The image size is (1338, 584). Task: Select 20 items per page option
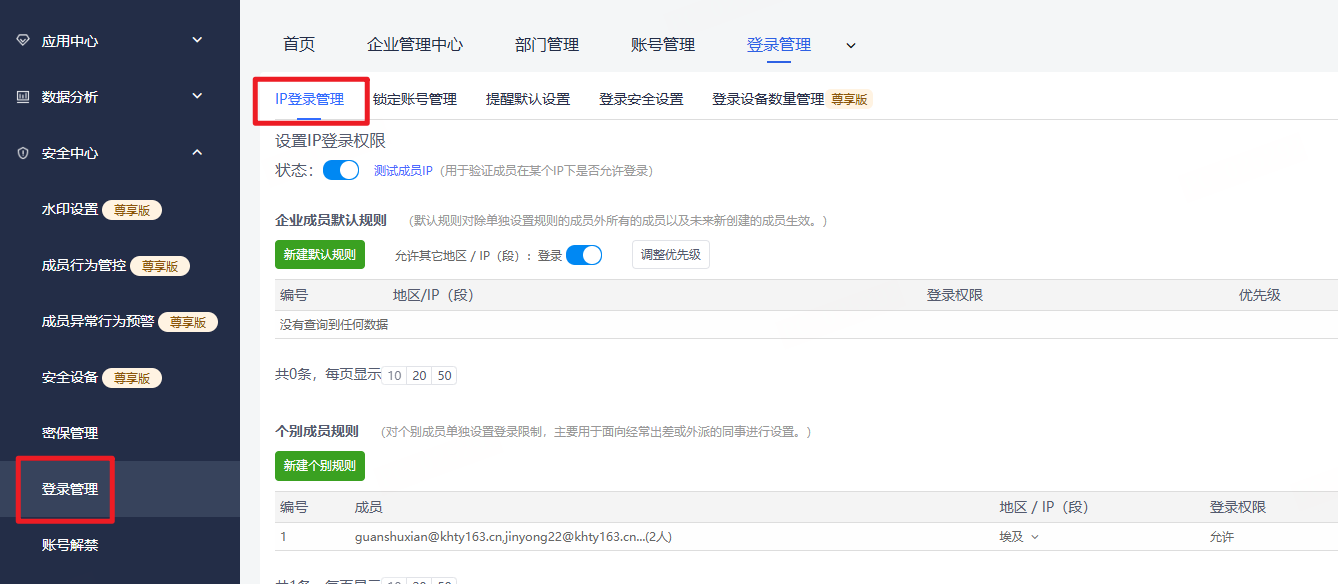[x=419, y=376]
